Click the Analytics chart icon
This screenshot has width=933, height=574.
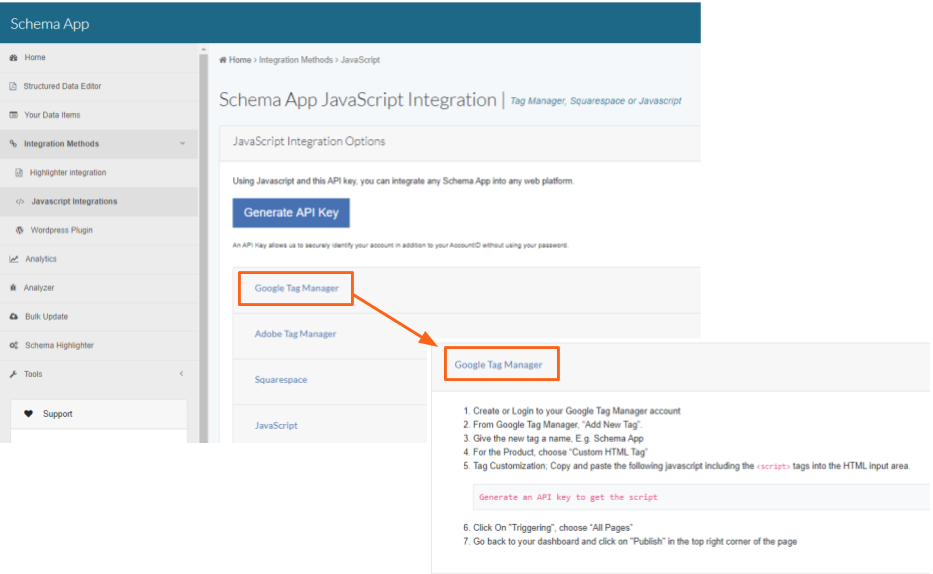coord(14,259)
